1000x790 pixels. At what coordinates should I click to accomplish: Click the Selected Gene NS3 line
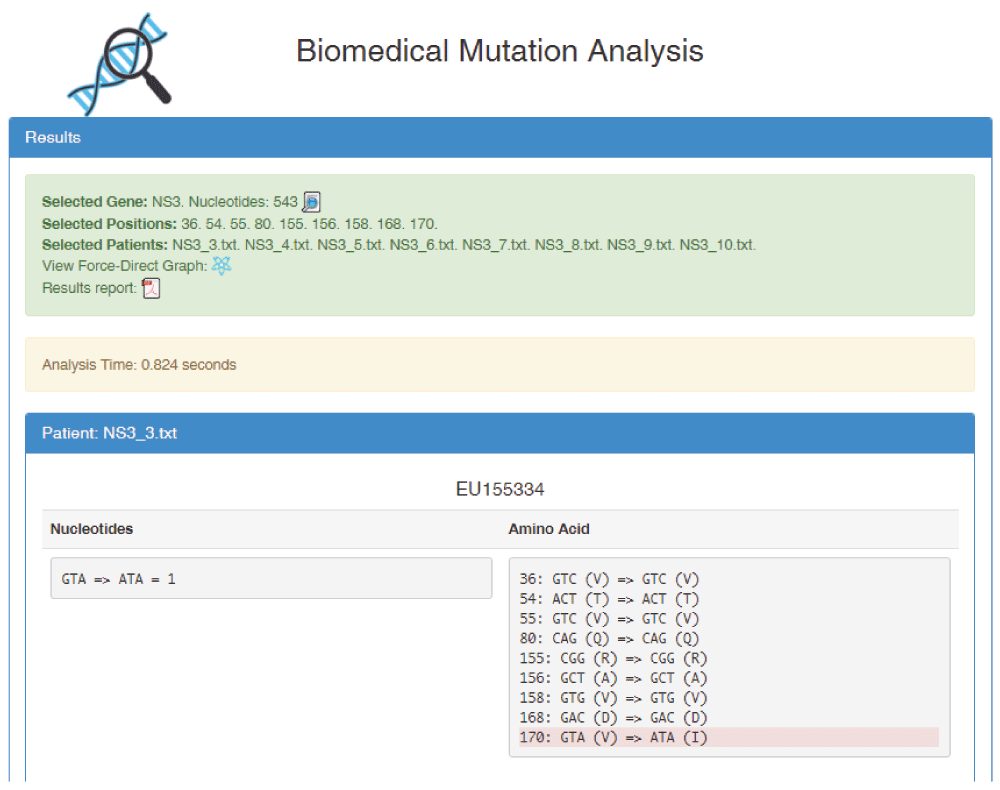(170, 202)
